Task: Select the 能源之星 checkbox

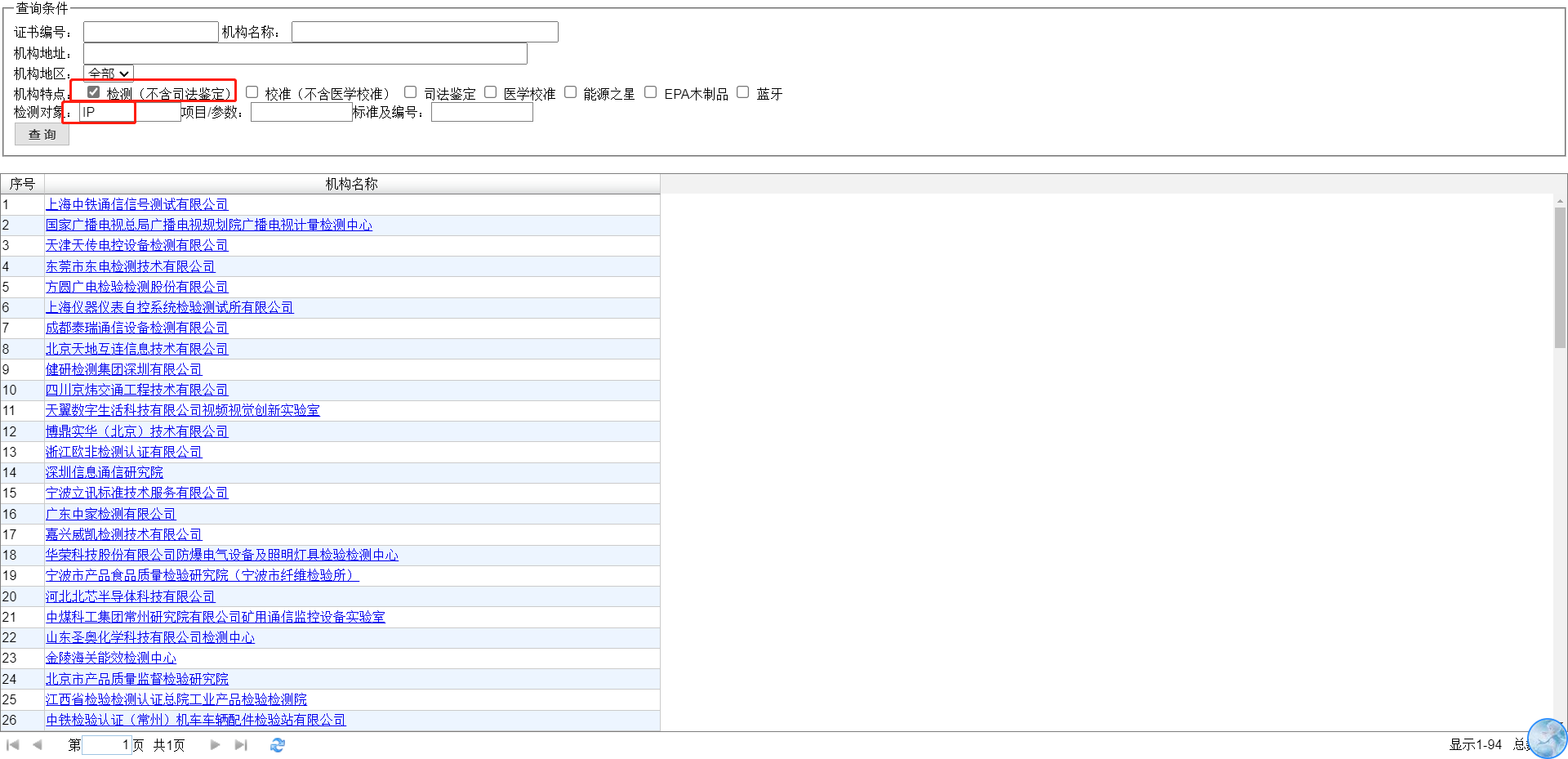Action: (571, 92)
